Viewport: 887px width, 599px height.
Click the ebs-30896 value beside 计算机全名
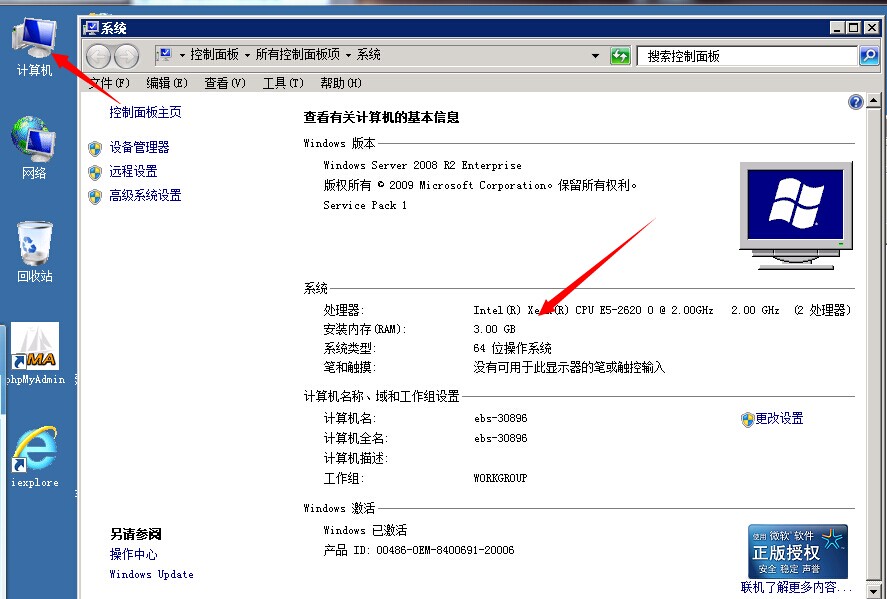pyautogui.click(x=501, y=438)
